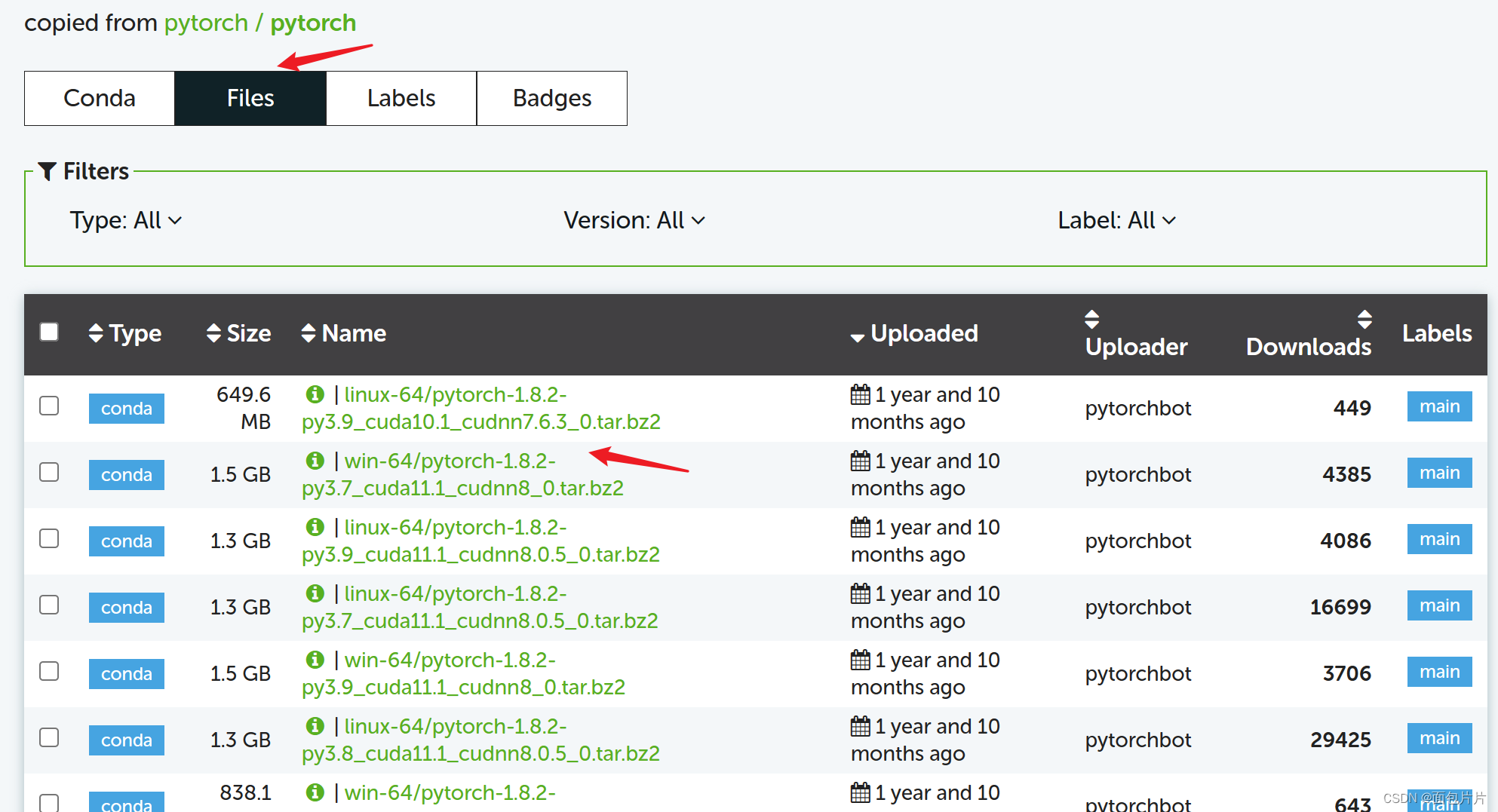Check the box for the 838.1 size row
The height and width of the screenshot is (812, 1498).
[x=49, y=803]
